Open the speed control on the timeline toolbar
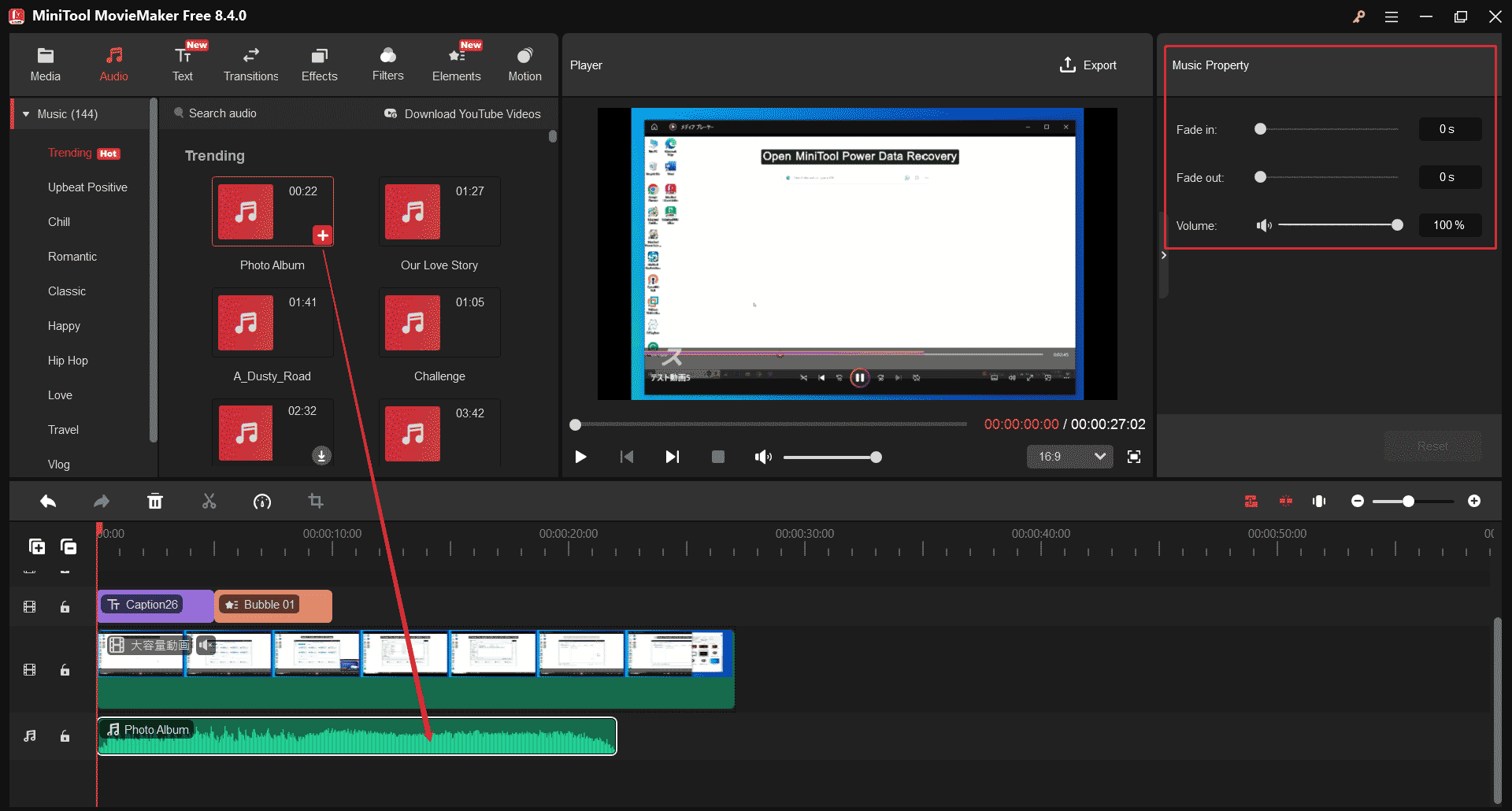This screenshot has height=811, width=1512. click(262, 501)
